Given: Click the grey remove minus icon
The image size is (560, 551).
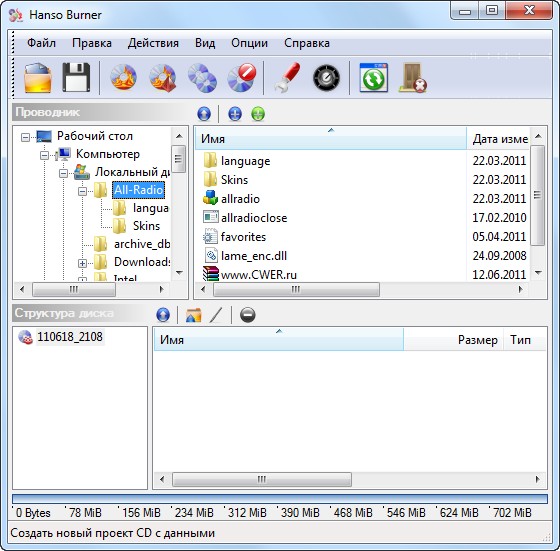Looking at the screenshot, I should point(248,315).
